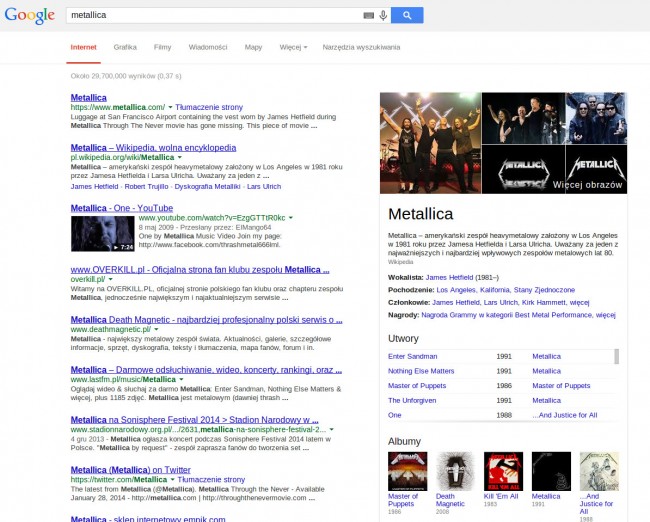
Task: Switch to the Wiadomości tab
Action: pyautogui.click(x=208, y=47)
